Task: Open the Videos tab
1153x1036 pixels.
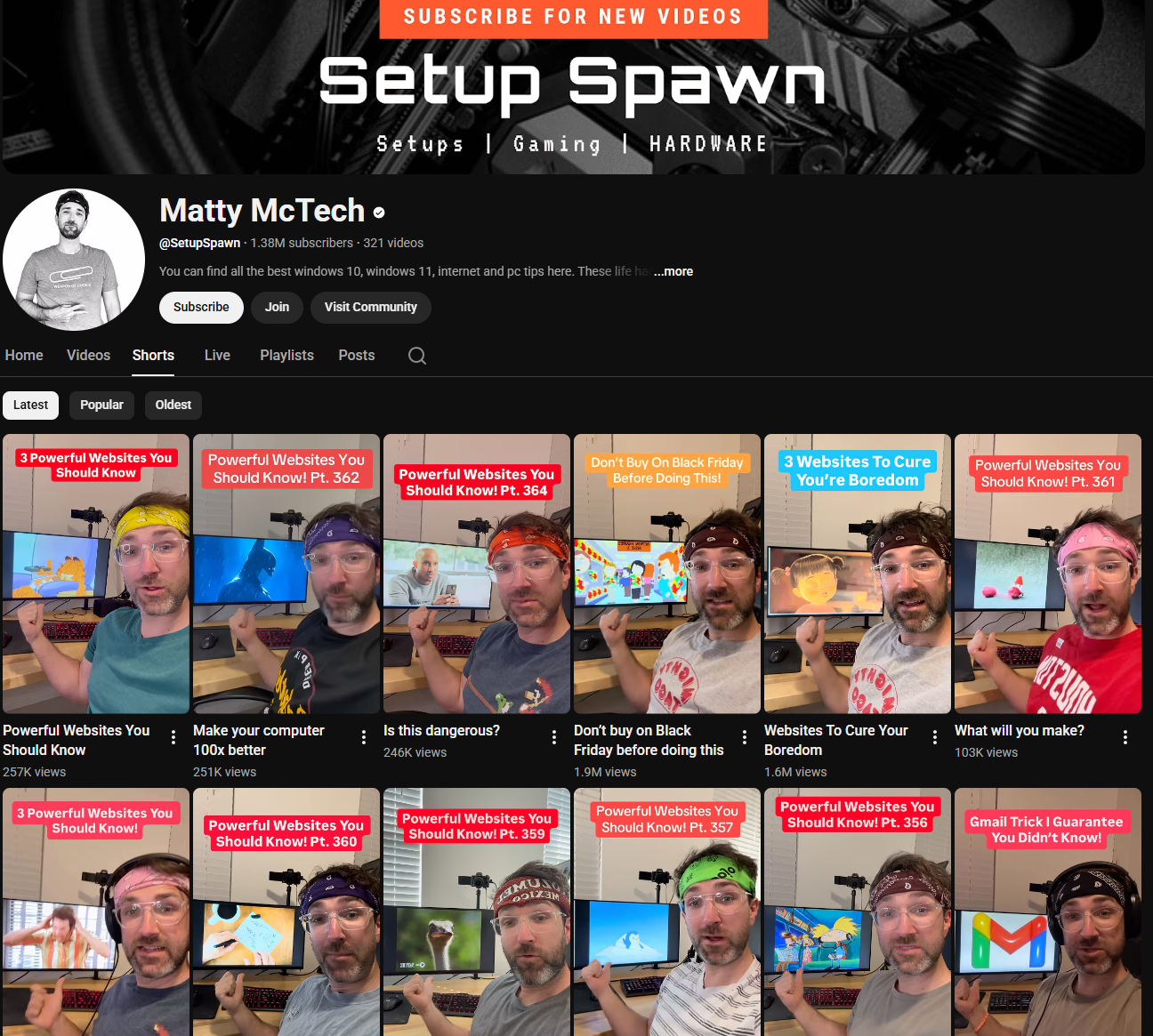Action: click(x=88, y=356)
